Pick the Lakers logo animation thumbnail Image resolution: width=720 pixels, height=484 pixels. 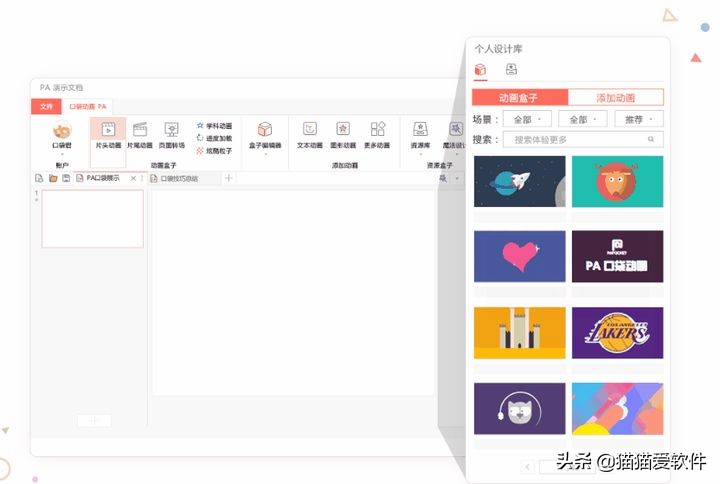(617, 333)
